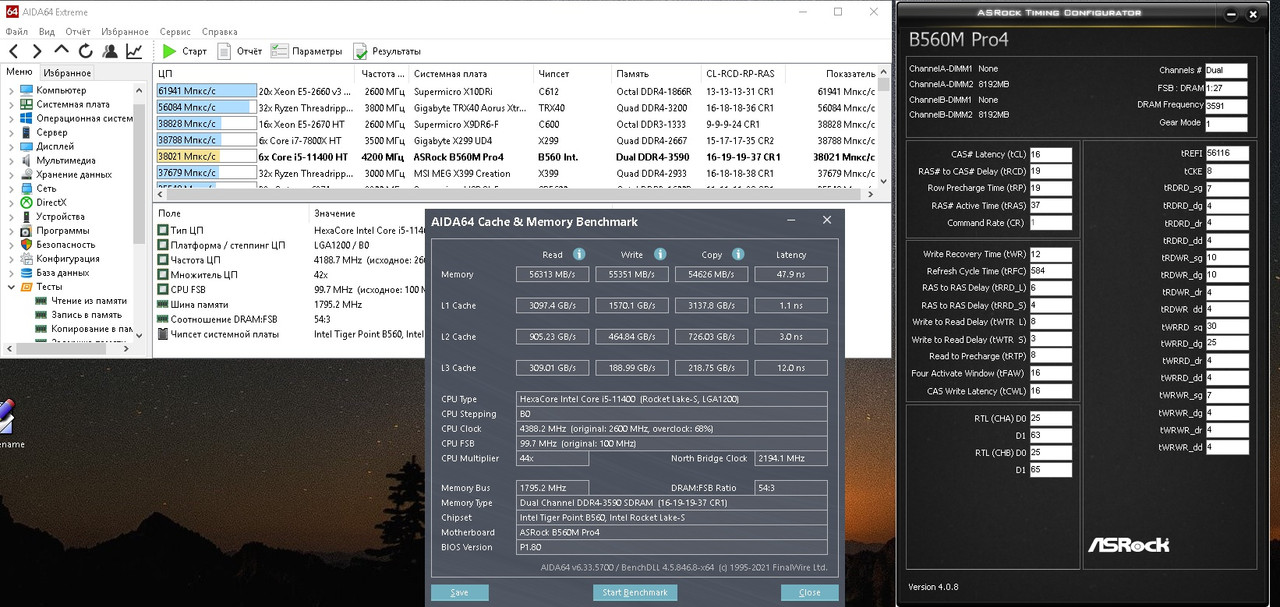The height and width of the screenshot is (607, 1280).
Task: Expand the Хранение данных tree node
Action: point(11,174)
